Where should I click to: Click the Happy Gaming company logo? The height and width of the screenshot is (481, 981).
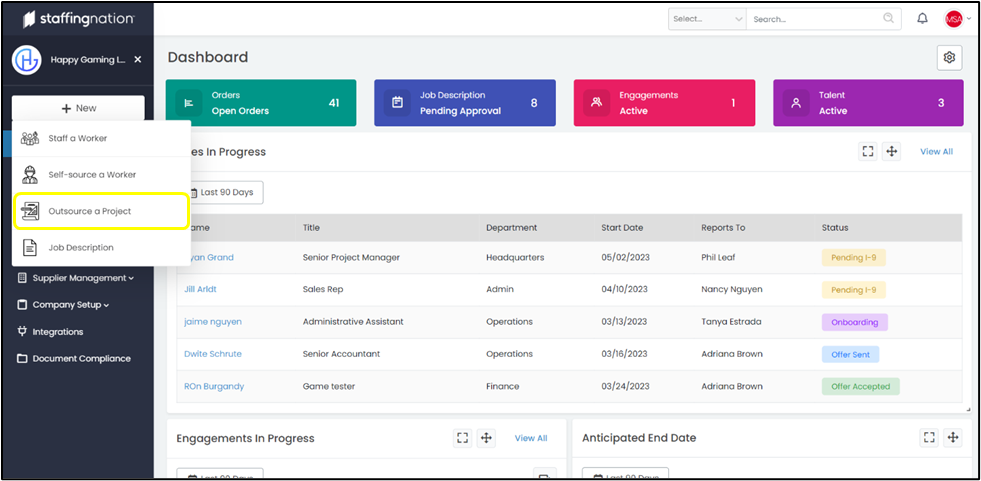point(26,60)
